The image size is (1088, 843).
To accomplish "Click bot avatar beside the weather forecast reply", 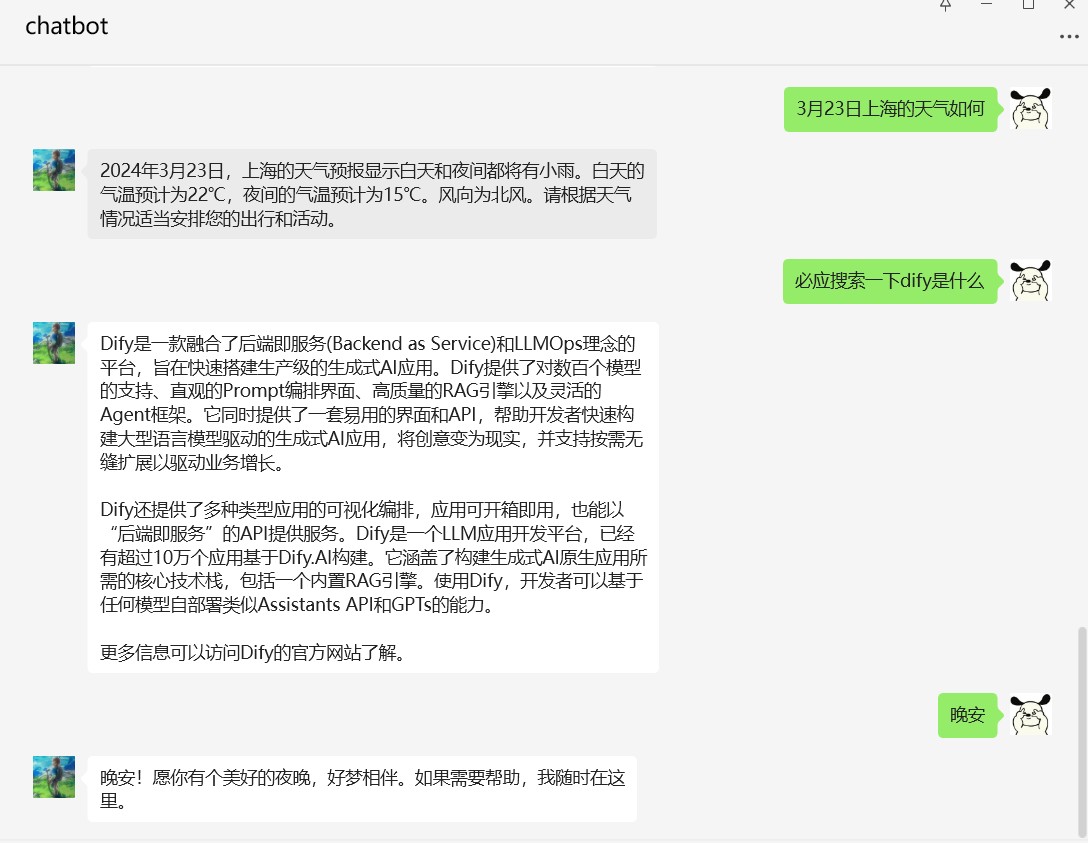I will pyautogui.click(x=54, y=170).
